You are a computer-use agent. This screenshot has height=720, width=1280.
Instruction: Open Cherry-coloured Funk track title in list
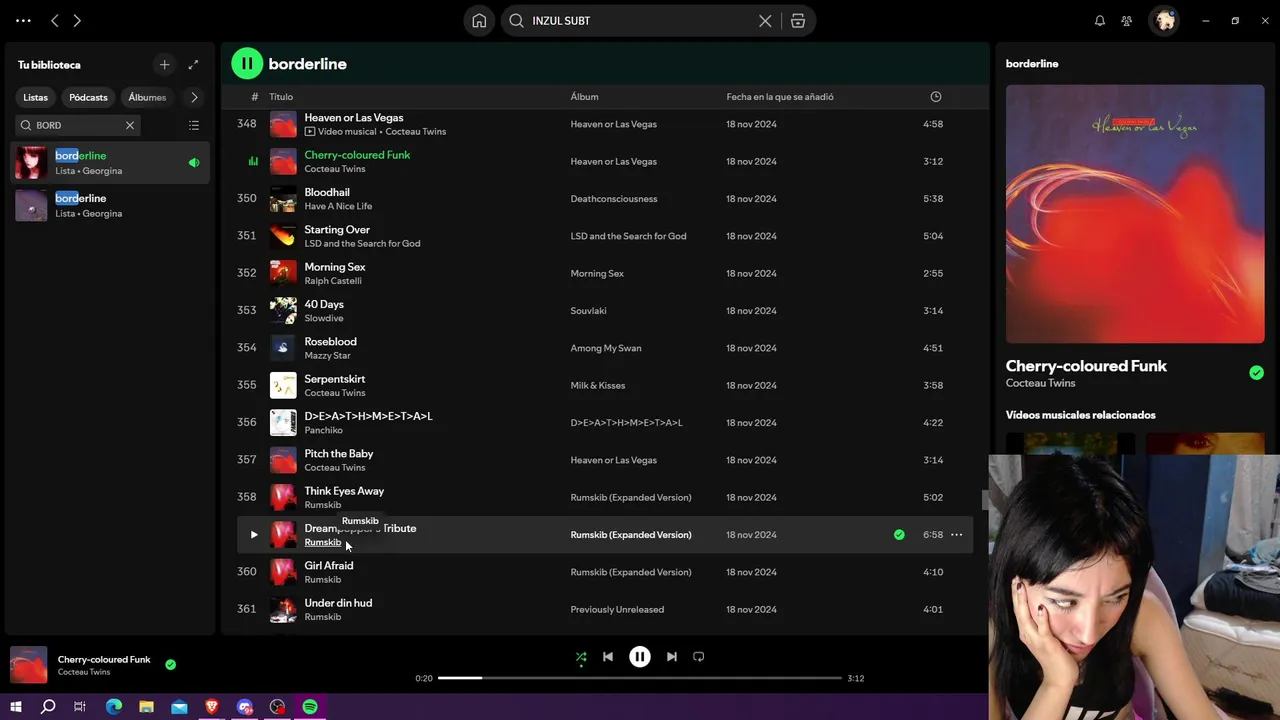(357, 155)
